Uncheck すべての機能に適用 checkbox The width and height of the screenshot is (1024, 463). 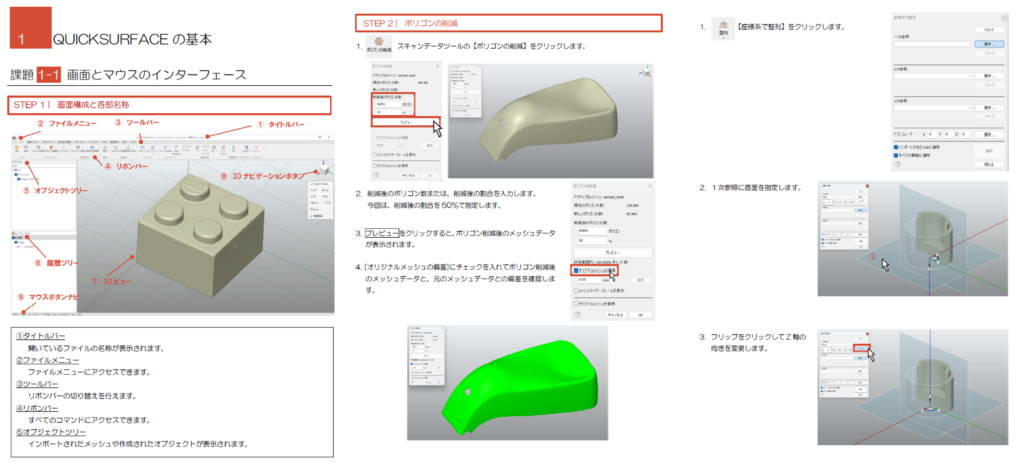point(896,155)
